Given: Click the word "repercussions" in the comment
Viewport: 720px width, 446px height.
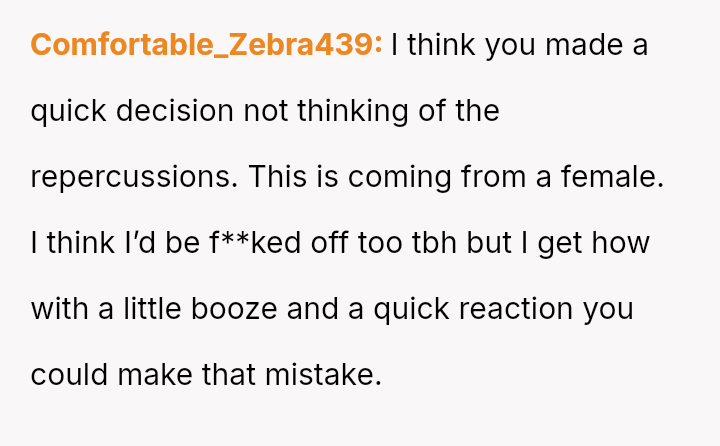Looking at the screenshot, I should (x=134, y=177).
